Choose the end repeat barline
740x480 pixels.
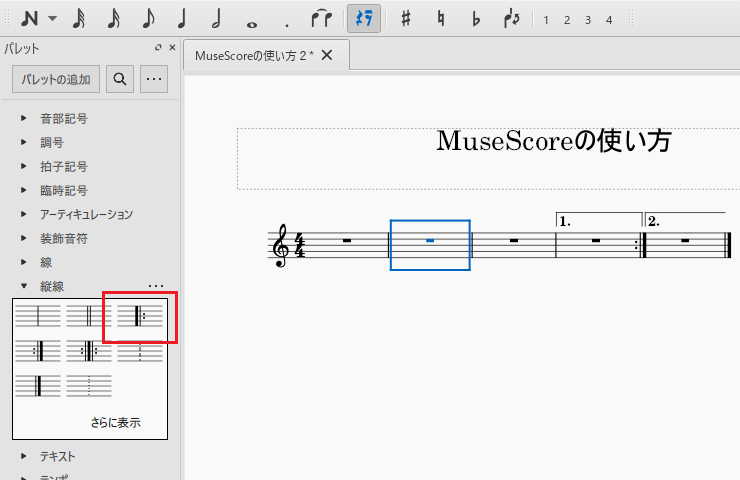38,351
